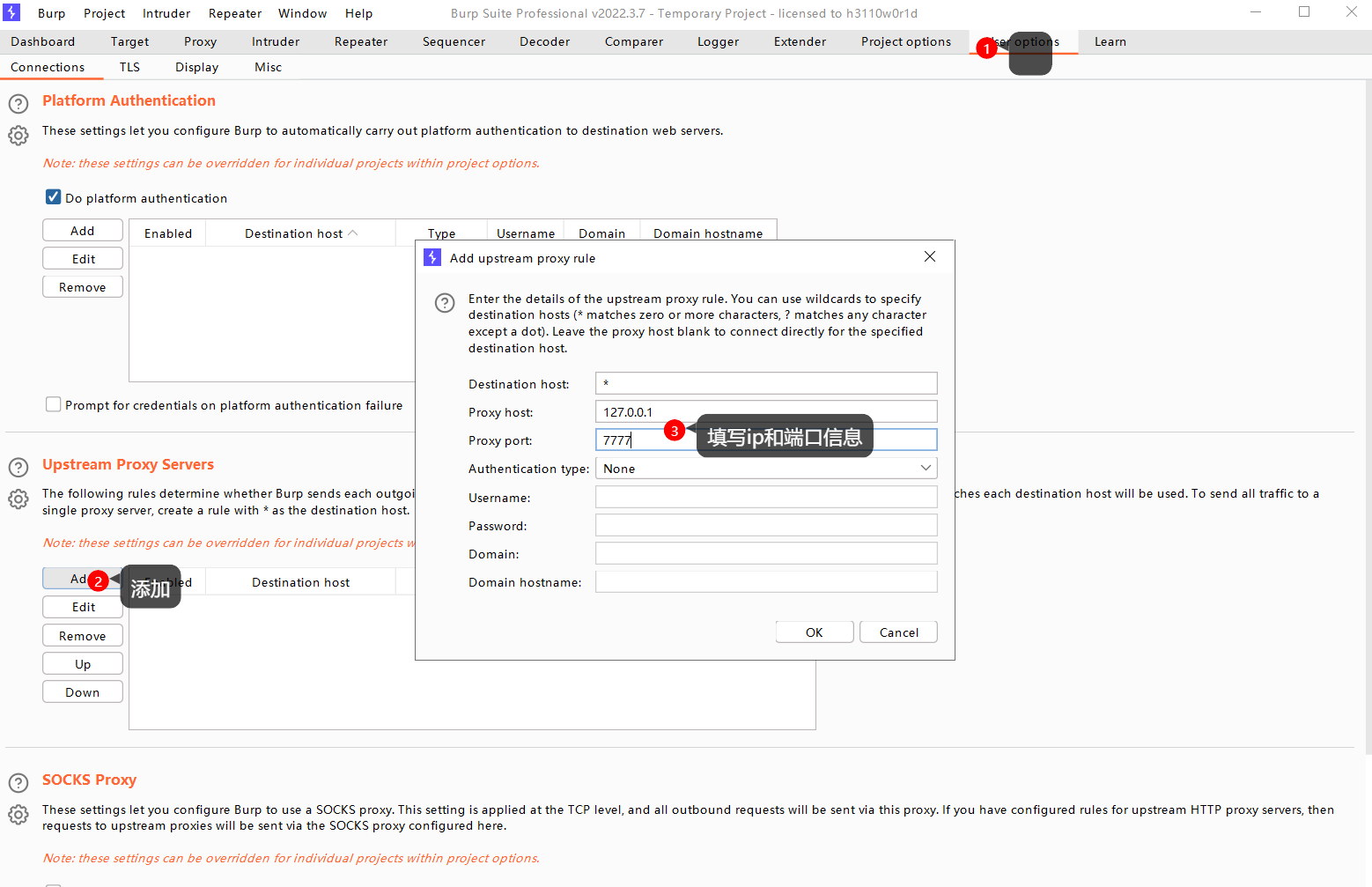Click the Password input field
The height and width of the screenshot is (887, 1372).
pyautogui.click(x=766, y=525)
